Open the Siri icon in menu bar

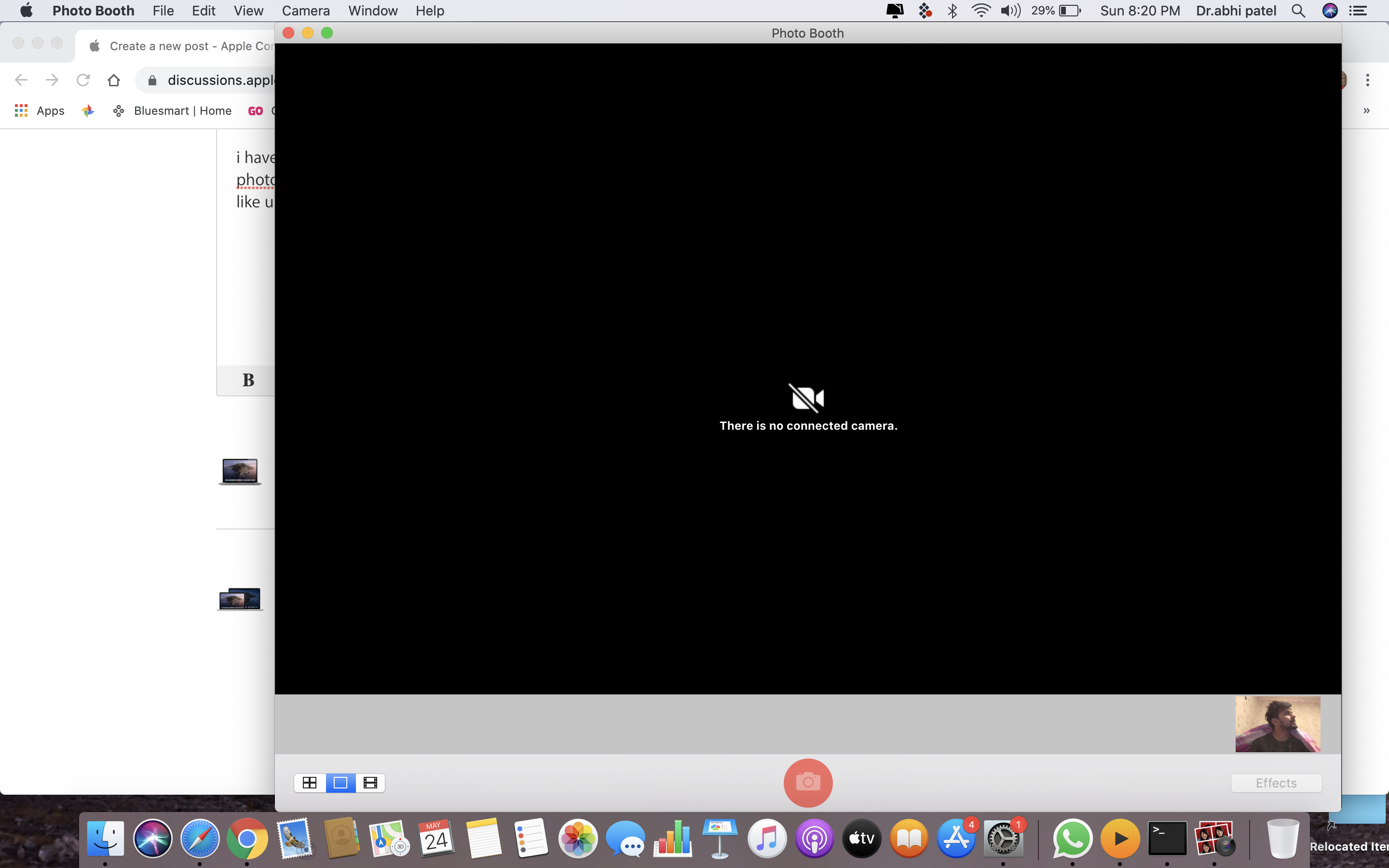point(1330,11)
